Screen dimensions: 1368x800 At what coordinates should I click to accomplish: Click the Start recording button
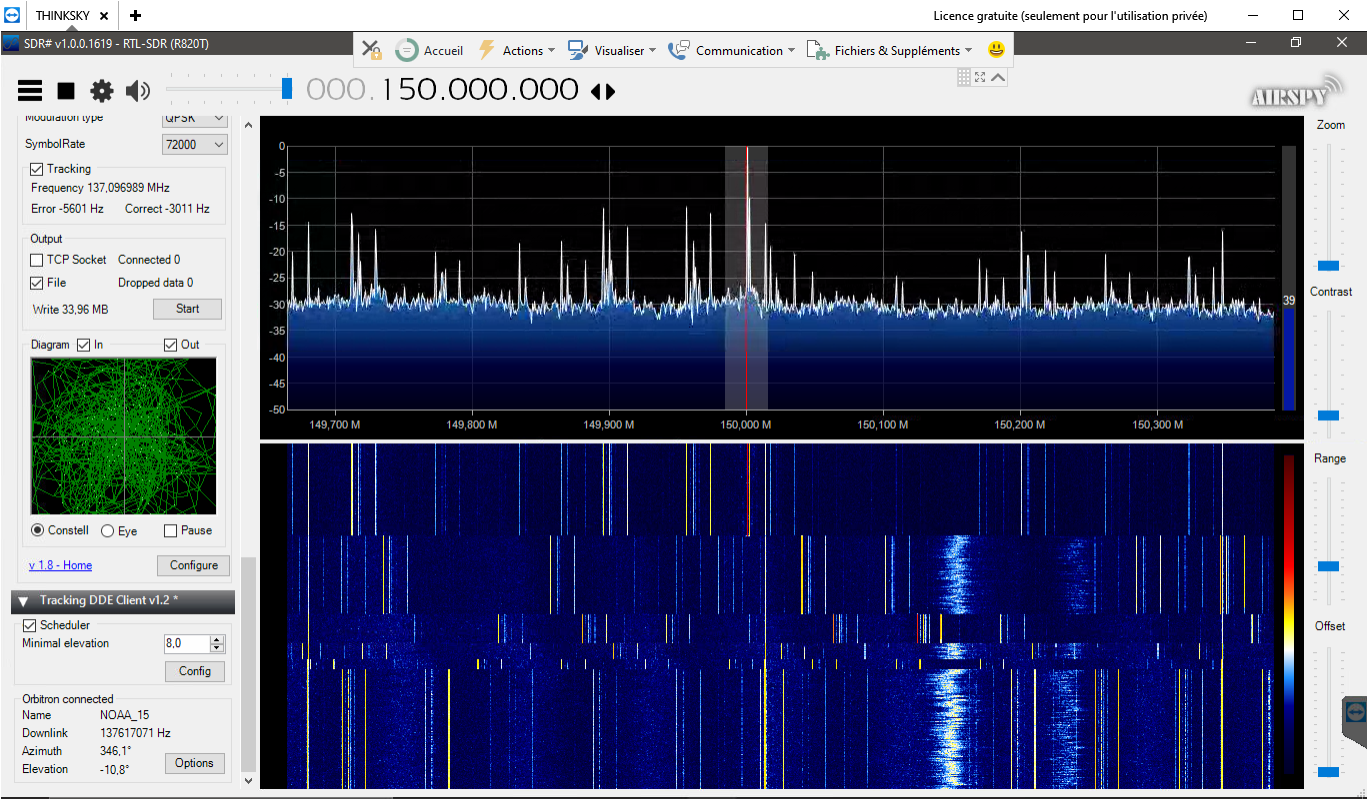click(x=187, y=309)
